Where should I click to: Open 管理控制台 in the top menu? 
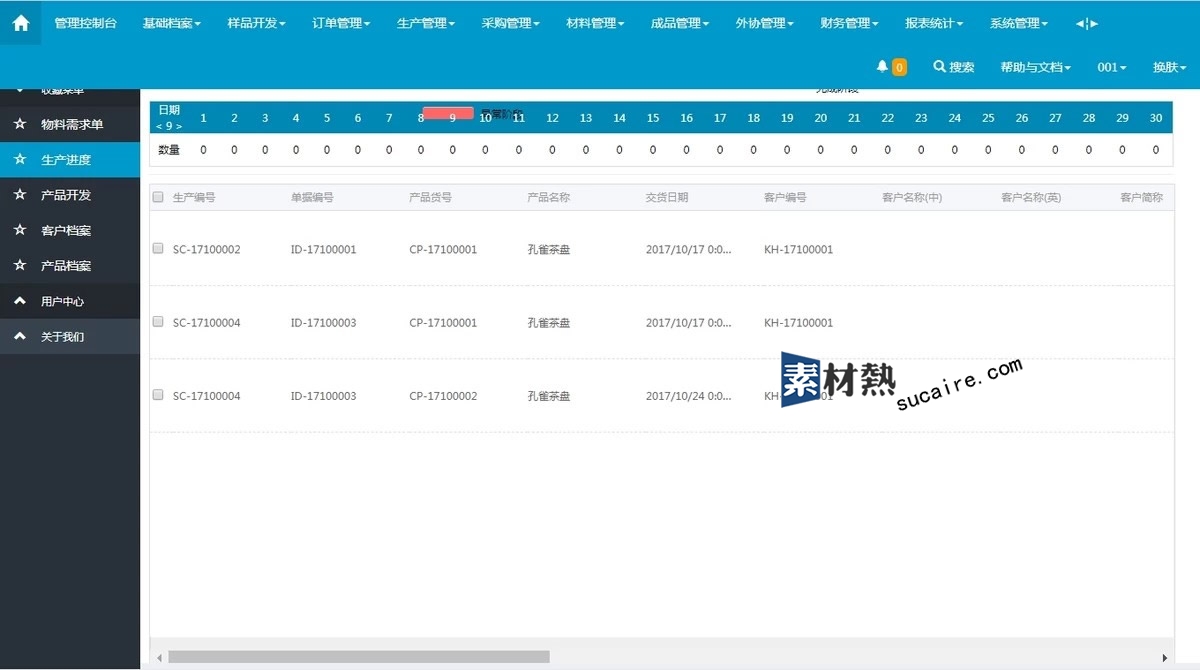click(x=85, y=23)
